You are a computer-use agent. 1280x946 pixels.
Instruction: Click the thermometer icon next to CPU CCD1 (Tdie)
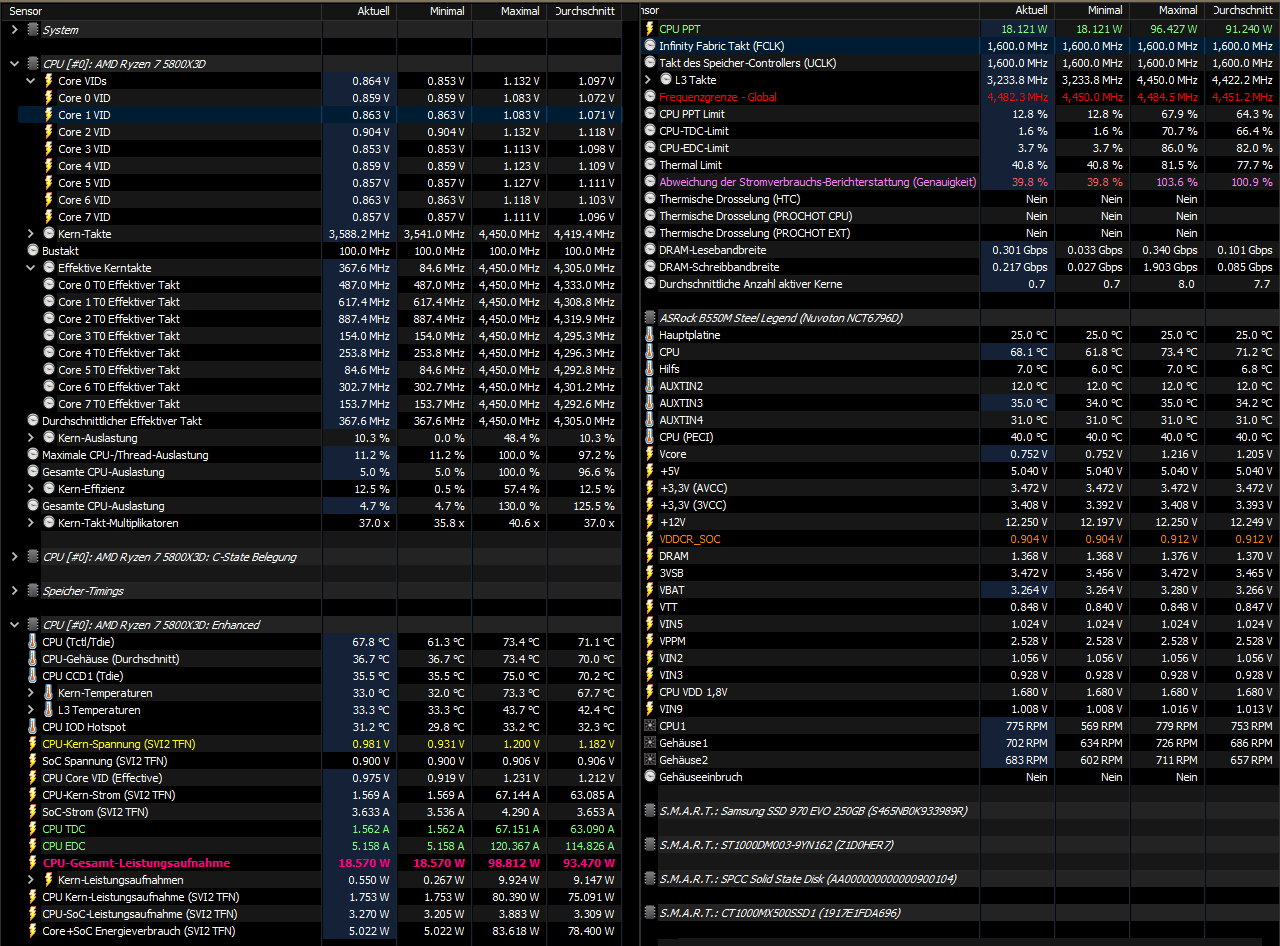pyautogui.click(x=32, y=676)
